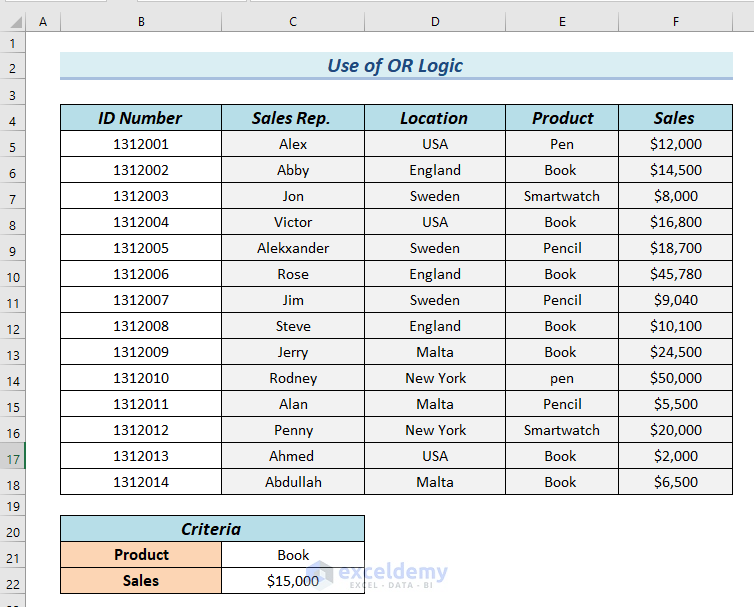Select row 17 header
Screen dimensions: 754x607
[x=13, y=456]
